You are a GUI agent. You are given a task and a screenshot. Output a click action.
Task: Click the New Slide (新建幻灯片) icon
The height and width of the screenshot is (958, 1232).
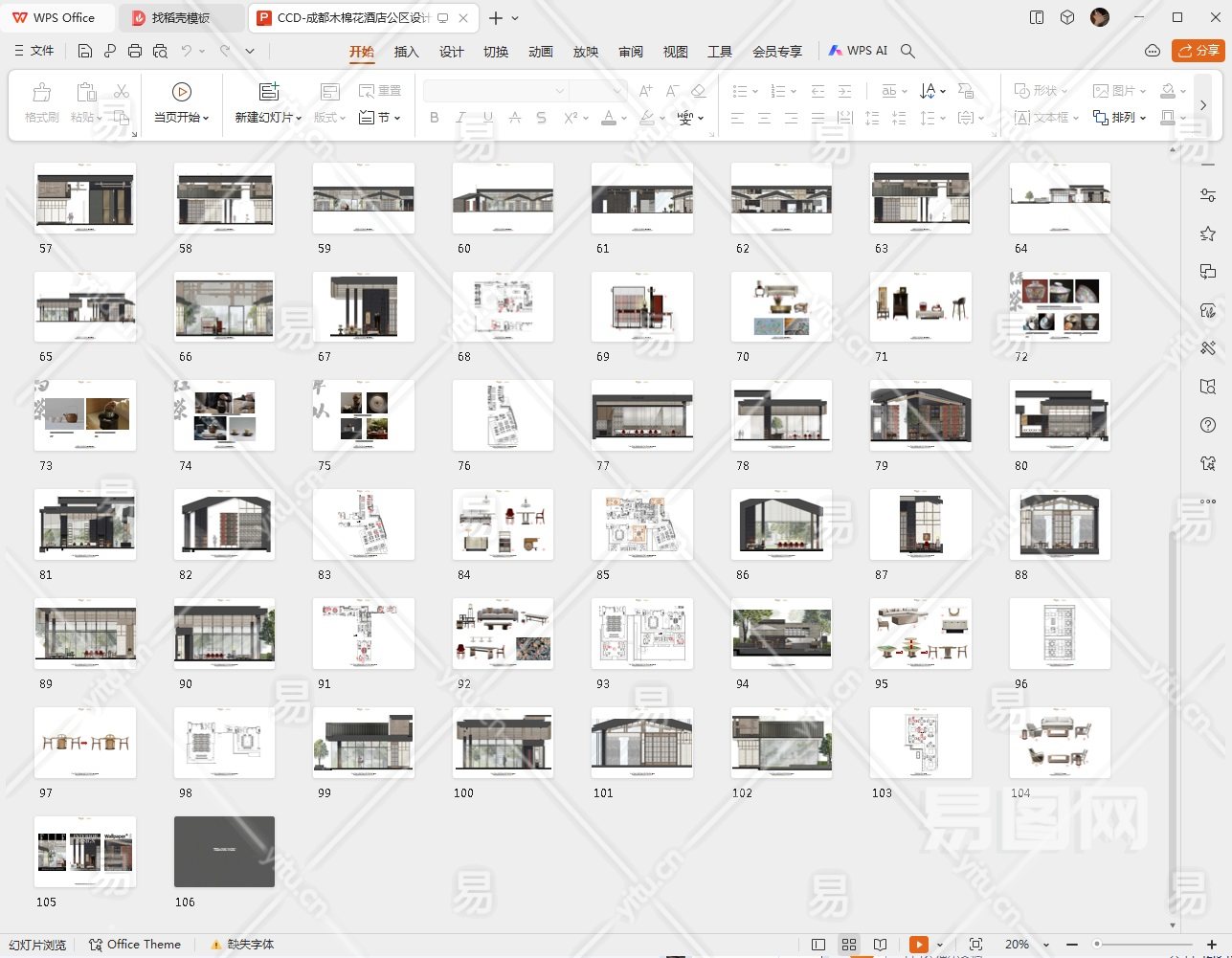(x=269, y=92)
